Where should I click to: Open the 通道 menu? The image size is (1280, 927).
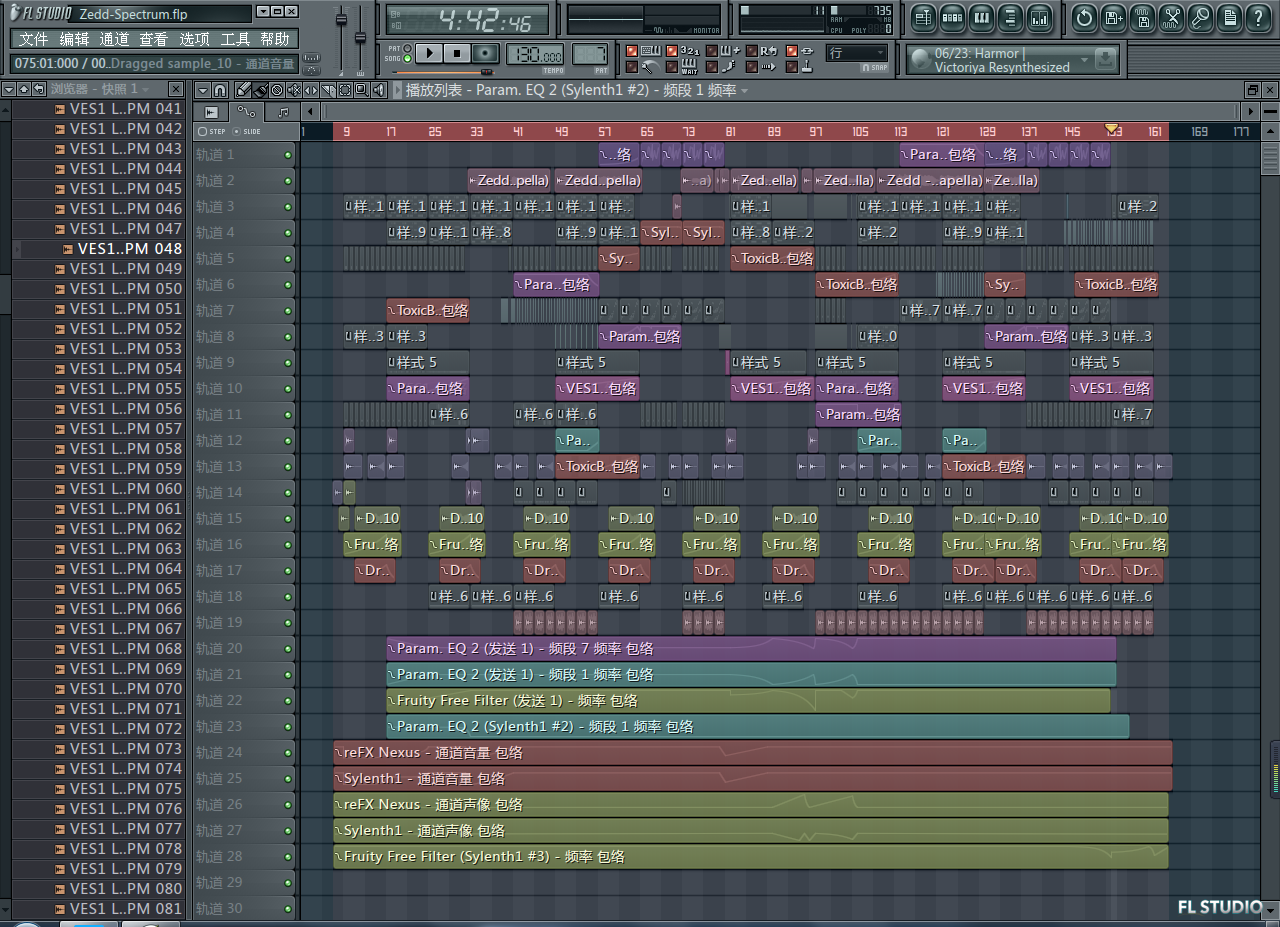(x=114, y=39)
